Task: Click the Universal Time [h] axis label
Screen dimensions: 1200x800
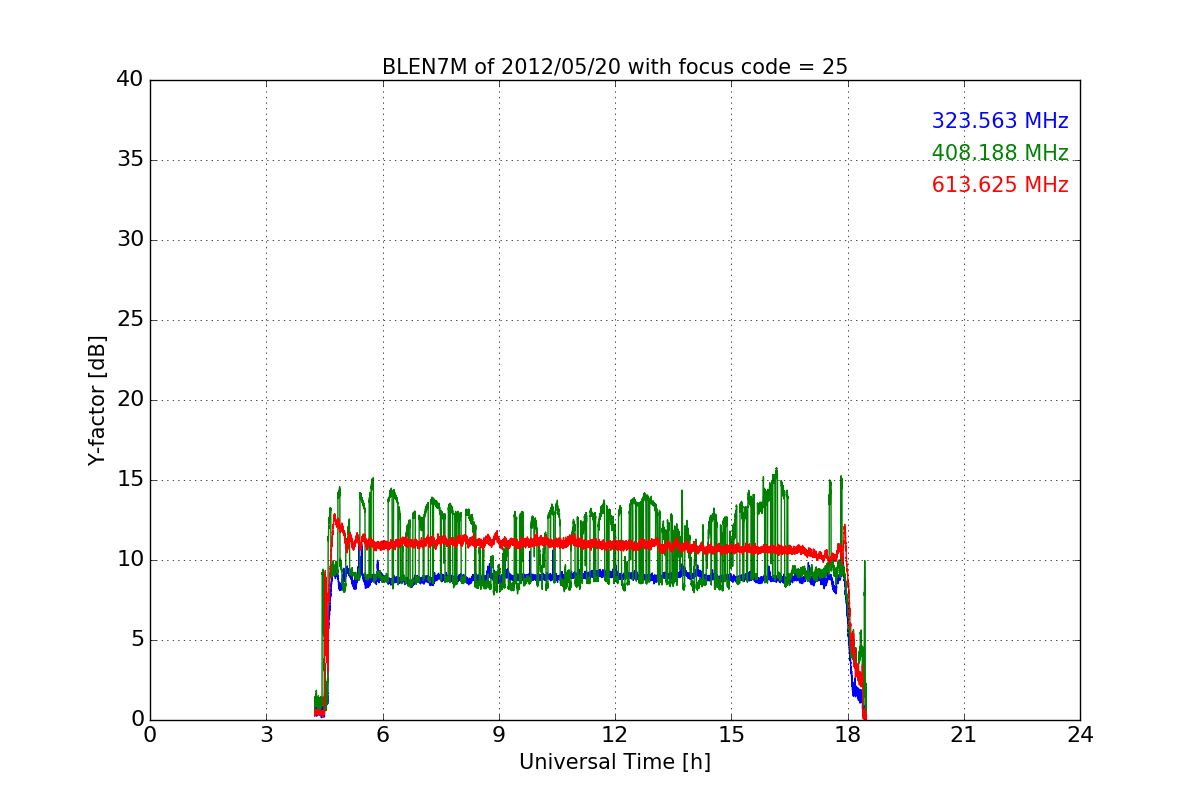Action: tap(614, 762)
